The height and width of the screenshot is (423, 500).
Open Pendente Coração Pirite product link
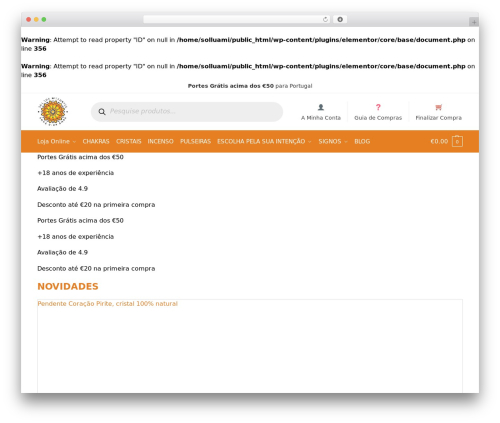107,304
